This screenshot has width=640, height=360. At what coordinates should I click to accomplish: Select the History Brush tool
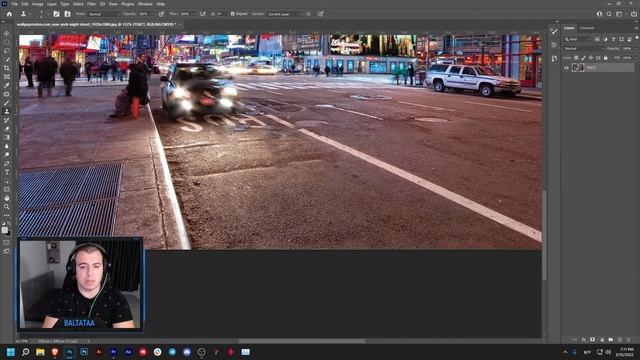[x=7, y=120]
